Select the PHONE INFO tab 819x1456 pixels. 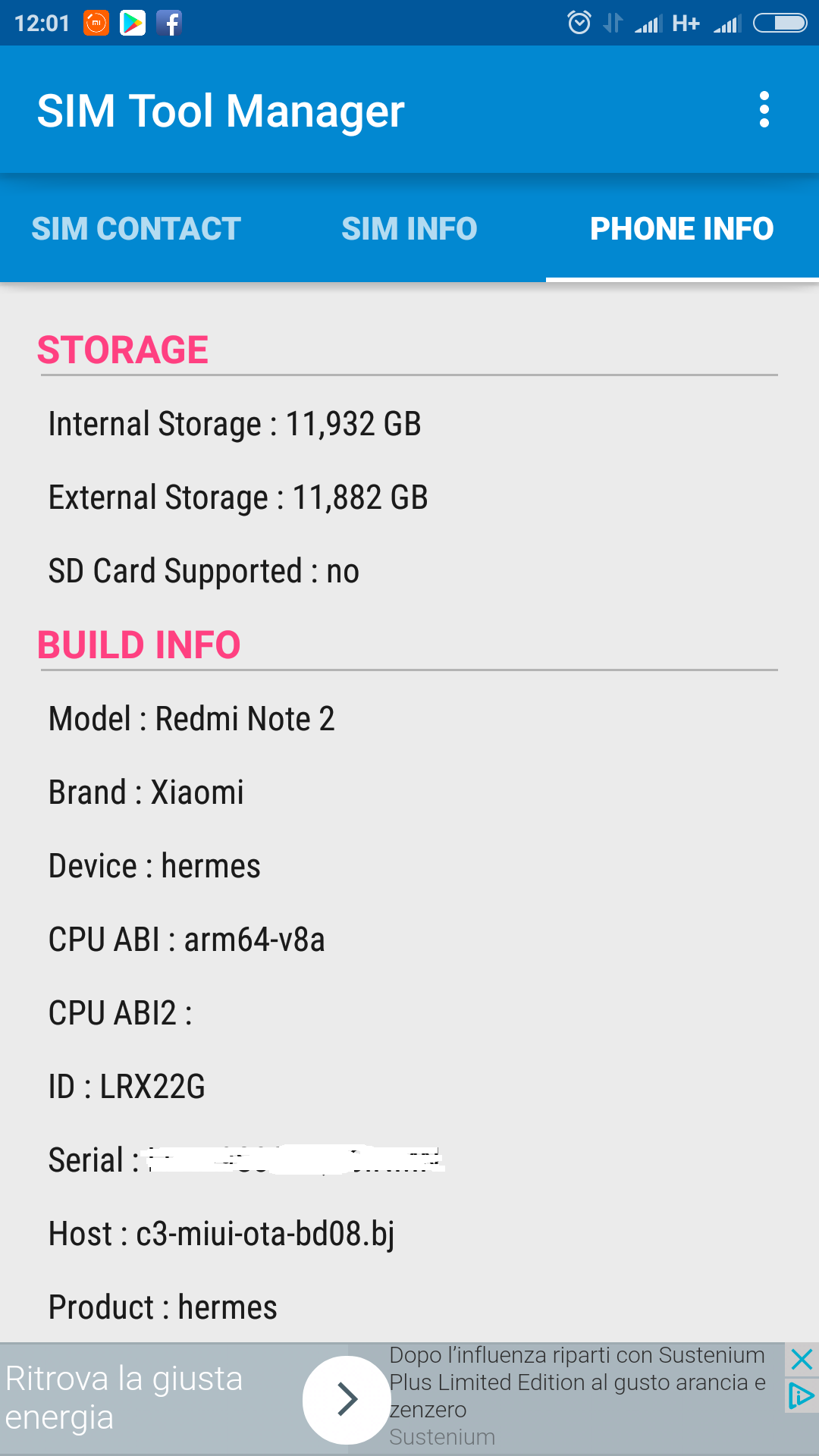pos(682,228)
